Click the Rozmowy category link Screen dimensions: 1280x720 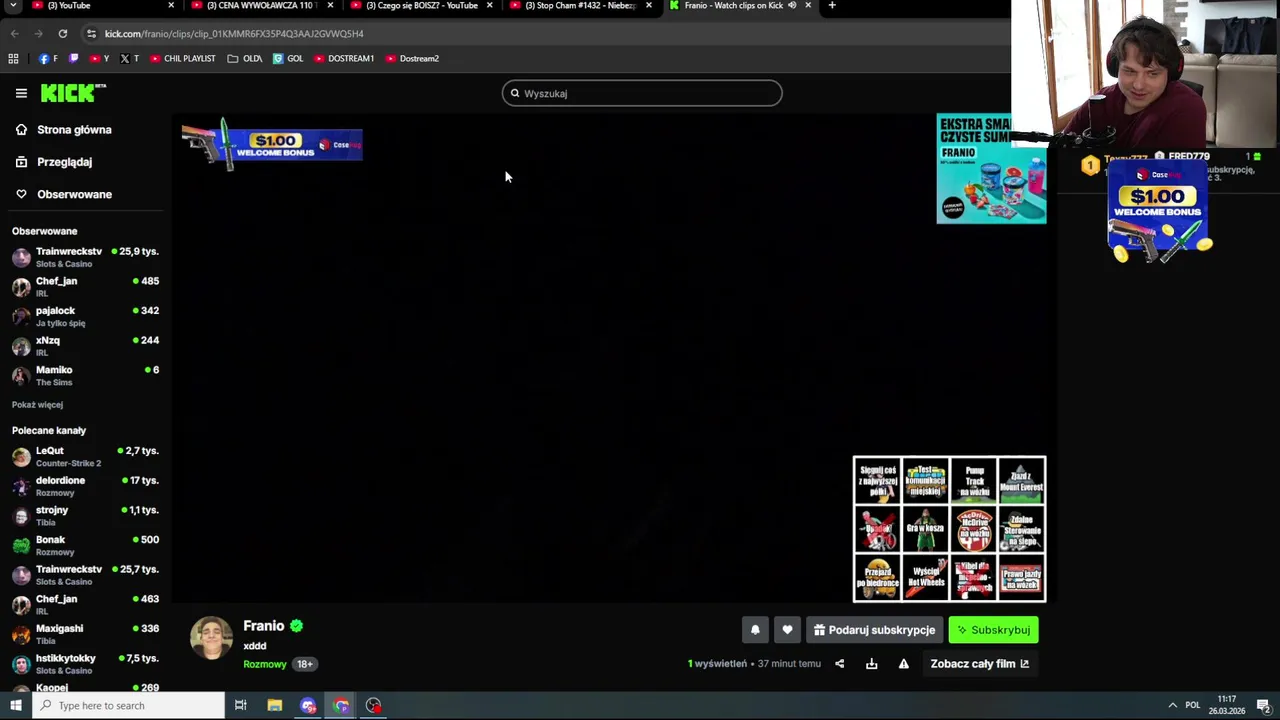(265, 664)
